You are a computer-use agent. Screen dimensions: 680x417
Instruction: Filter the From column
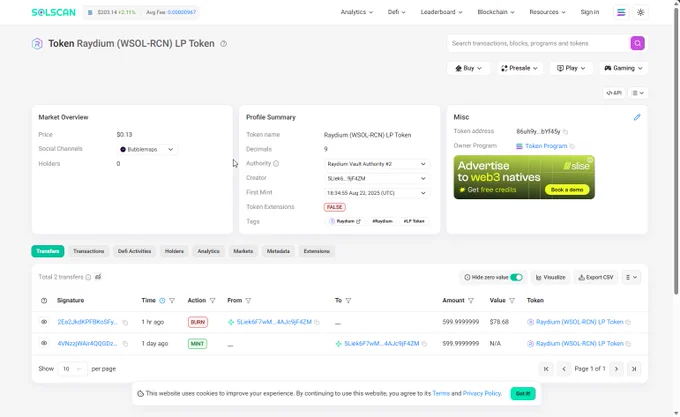pos(248,300)
